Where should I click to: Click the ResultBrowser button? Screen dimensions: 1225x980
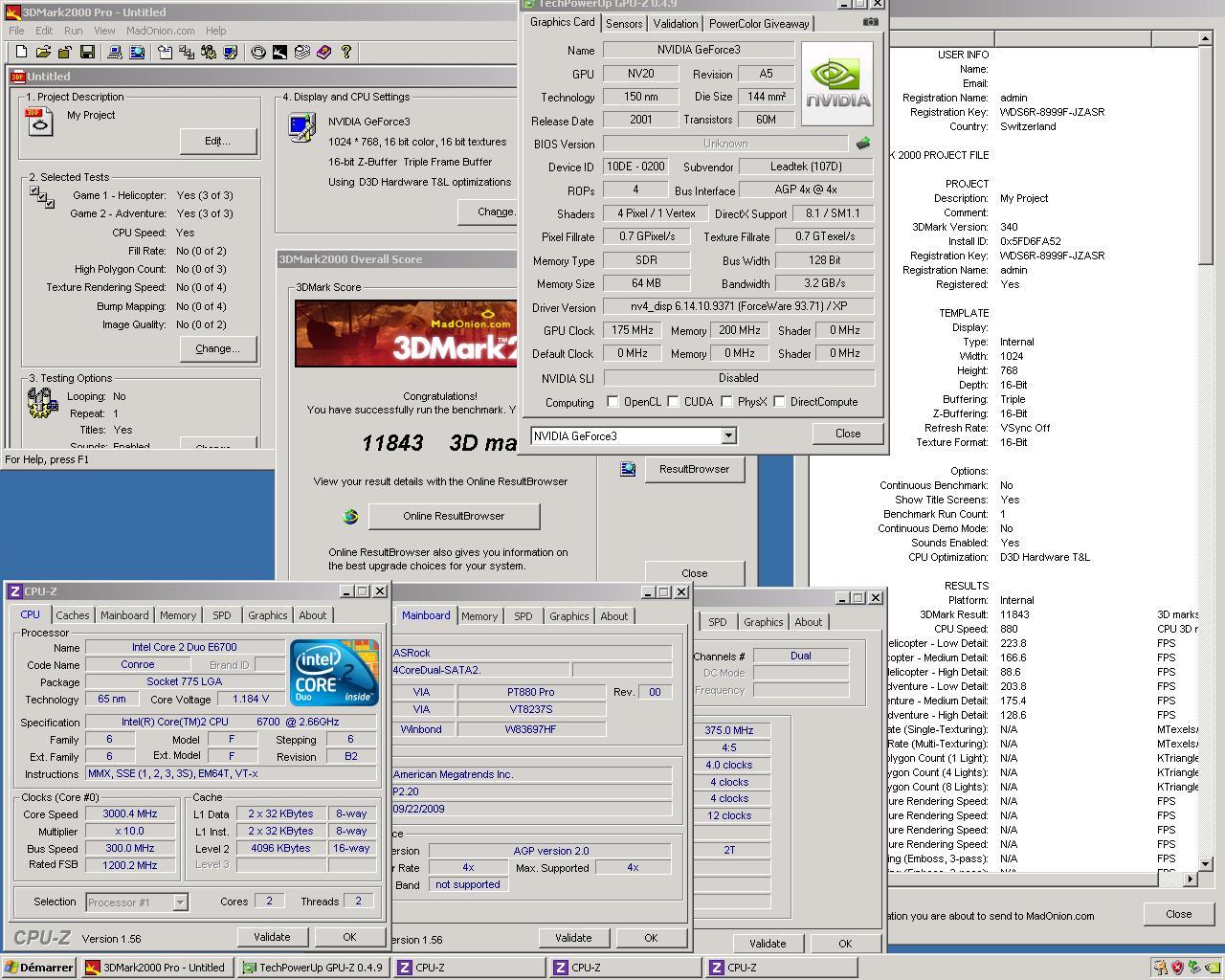(x=694, y=469)
